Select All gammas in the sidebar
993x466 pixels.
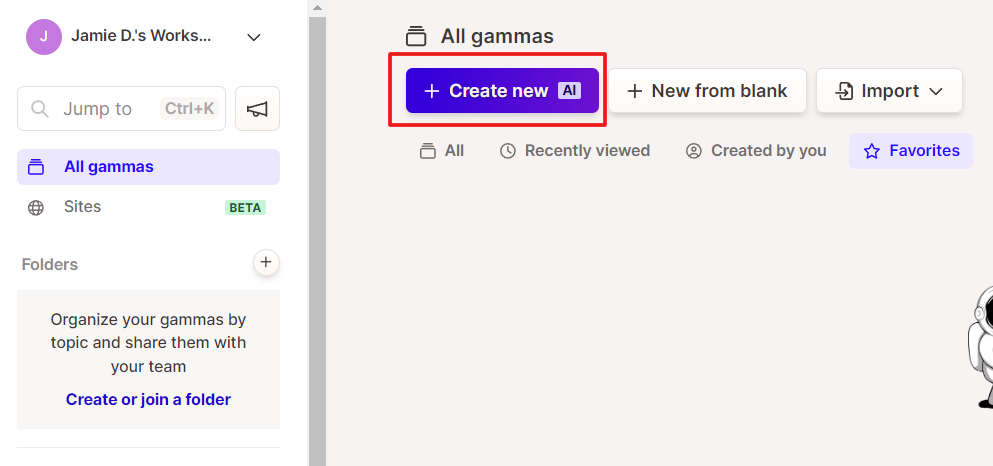tap(148, 167)
